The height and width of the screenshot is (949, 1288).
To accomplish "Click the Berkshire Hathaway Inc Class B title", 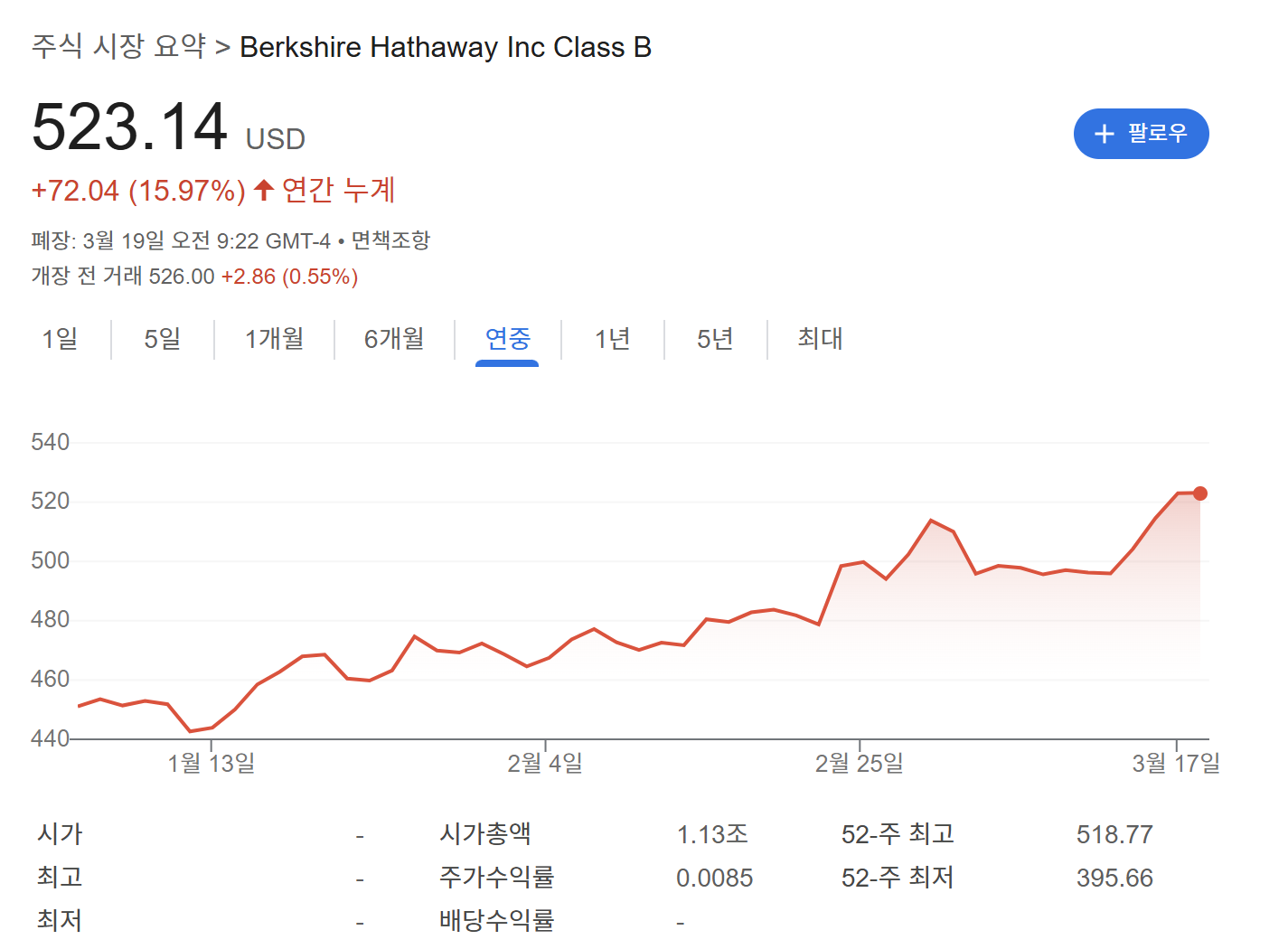I will (446, 47).
